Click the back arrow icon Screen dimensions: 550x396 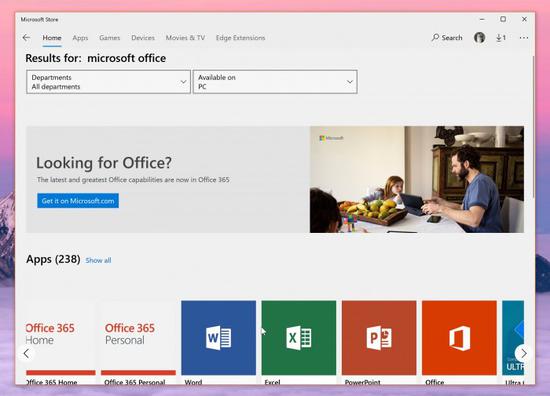pyautogui.click(x=26, y=38)
